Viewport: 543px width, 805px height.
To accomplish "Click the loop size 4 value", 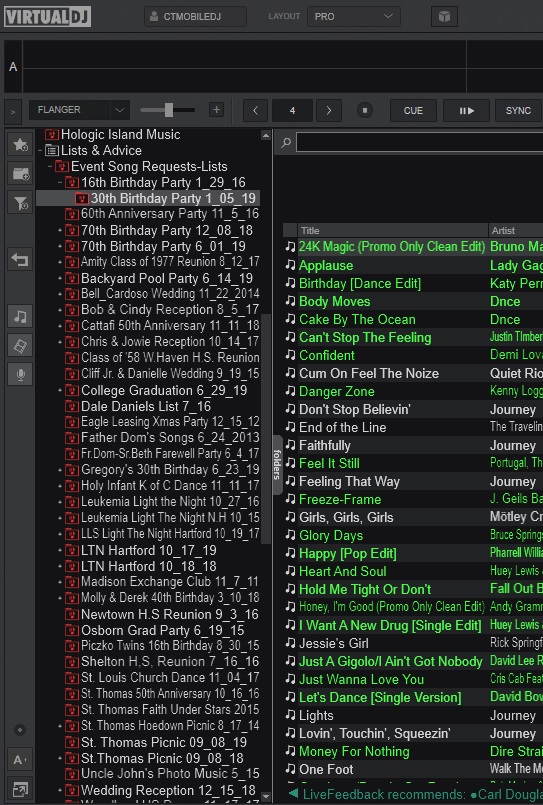I will [x=292, y=110].
